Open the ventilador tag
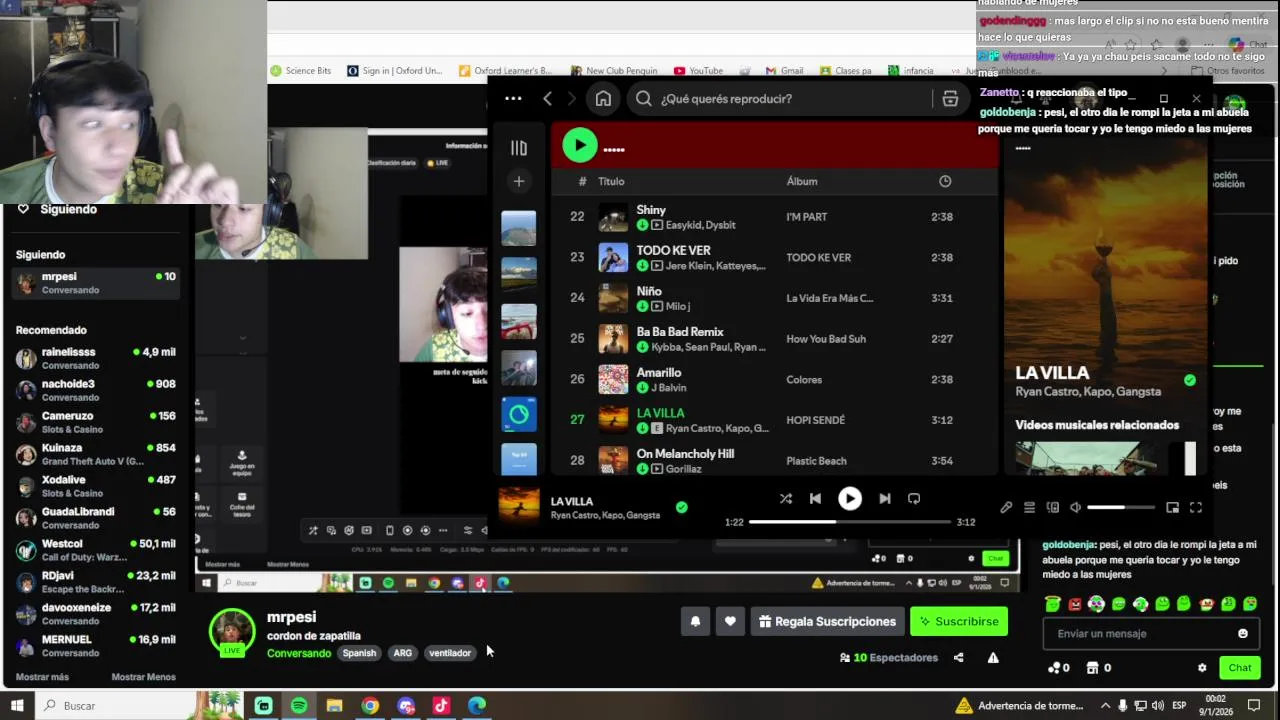The width and height of the screenshot is (1280, 720). pyautogui.click(x=450, y=653)
